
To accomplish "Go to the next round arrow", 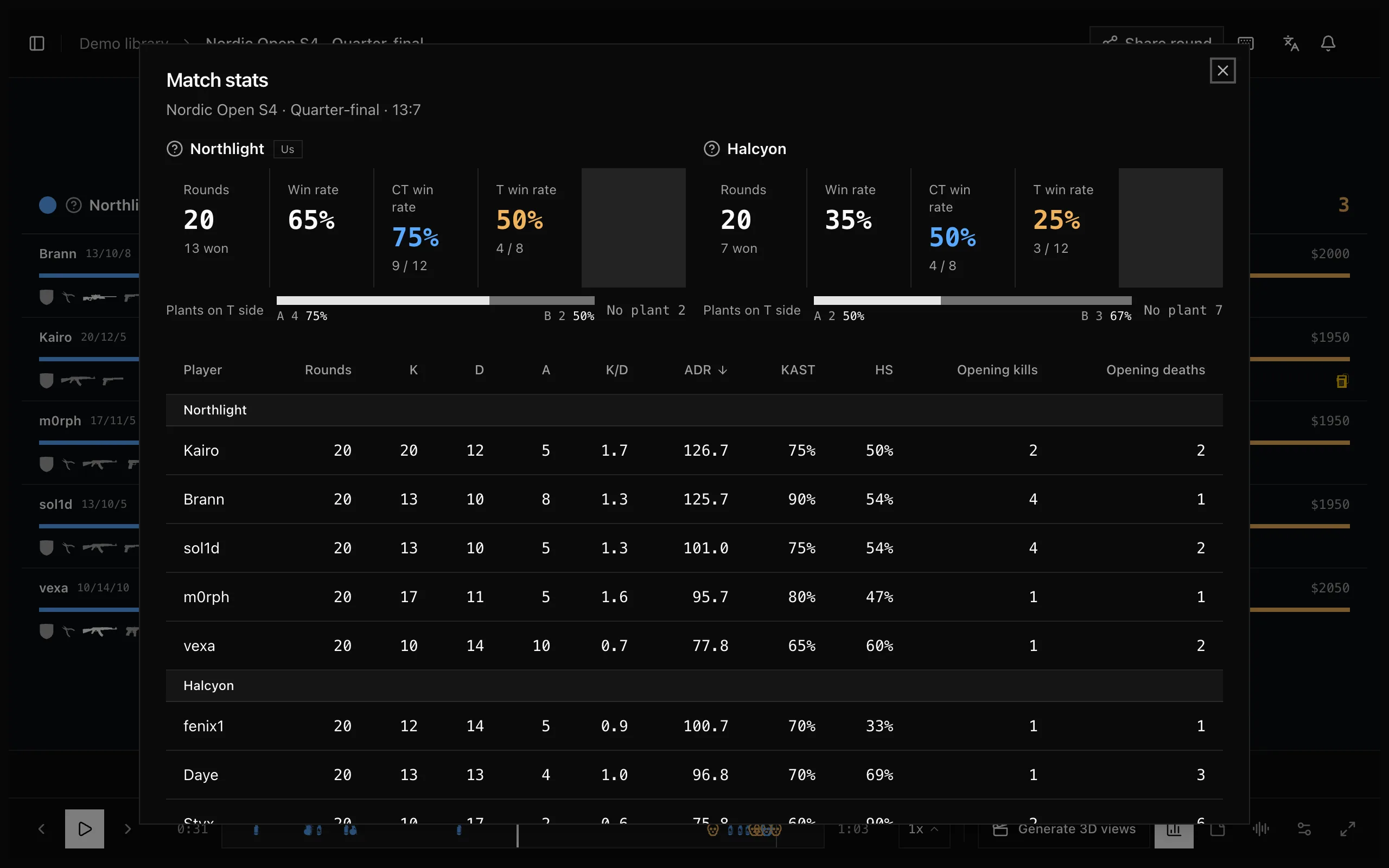I will tap(128, 828).
